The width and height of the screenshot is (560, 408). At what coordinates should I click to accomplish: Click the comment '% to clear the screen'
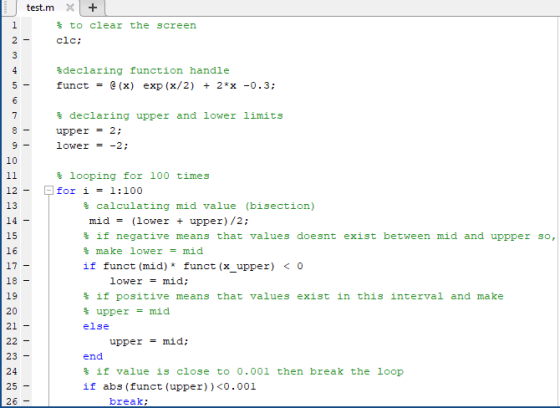point(126,25)
